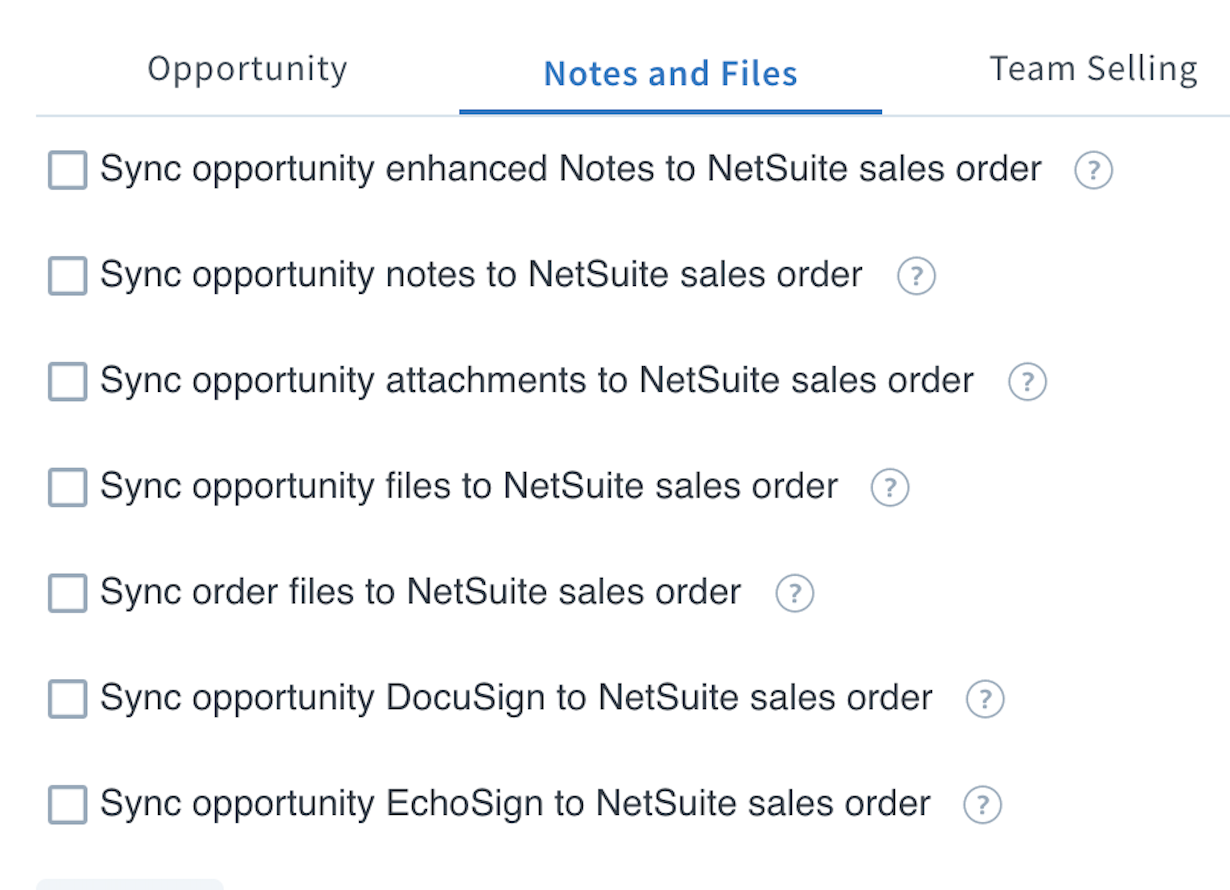Screen dimensions: 1230x890
Task: Open help icon for order files sync
Action: point(795,594)
